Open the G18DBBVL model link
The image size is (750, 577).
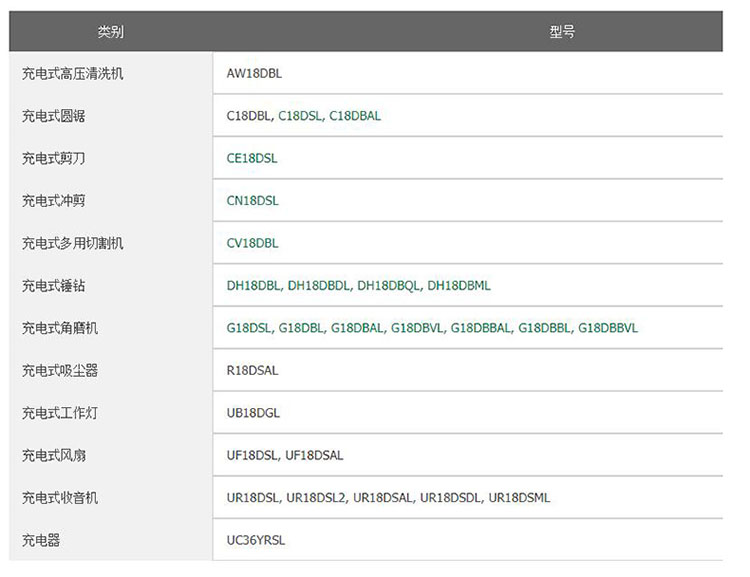(608, 328)
